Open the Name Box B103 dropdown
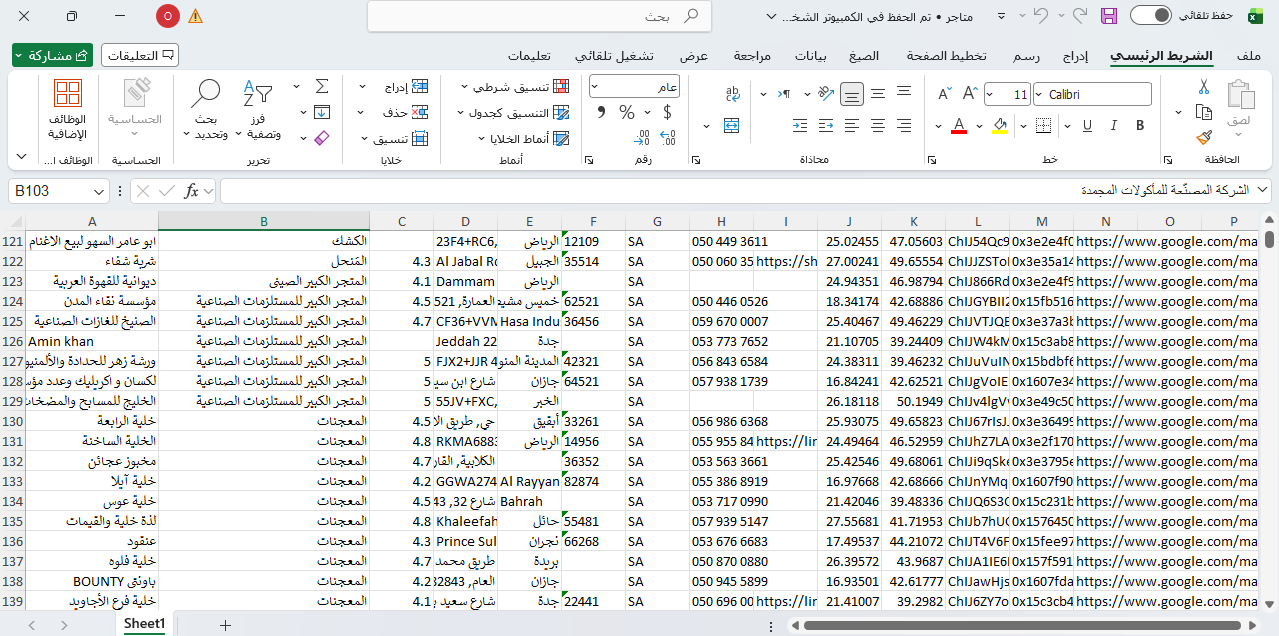1279x636 pixels. click(x=99, y=191)
